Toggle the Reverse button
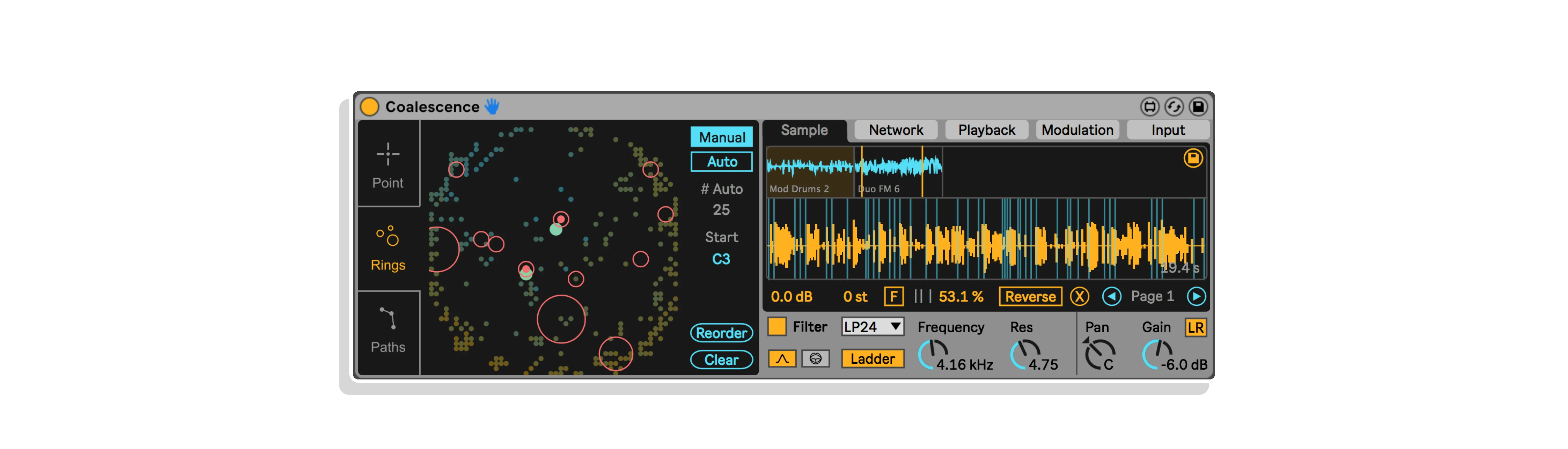Image resolution: width=1568 pixels, height=449 pixels. pos(1030,297)
